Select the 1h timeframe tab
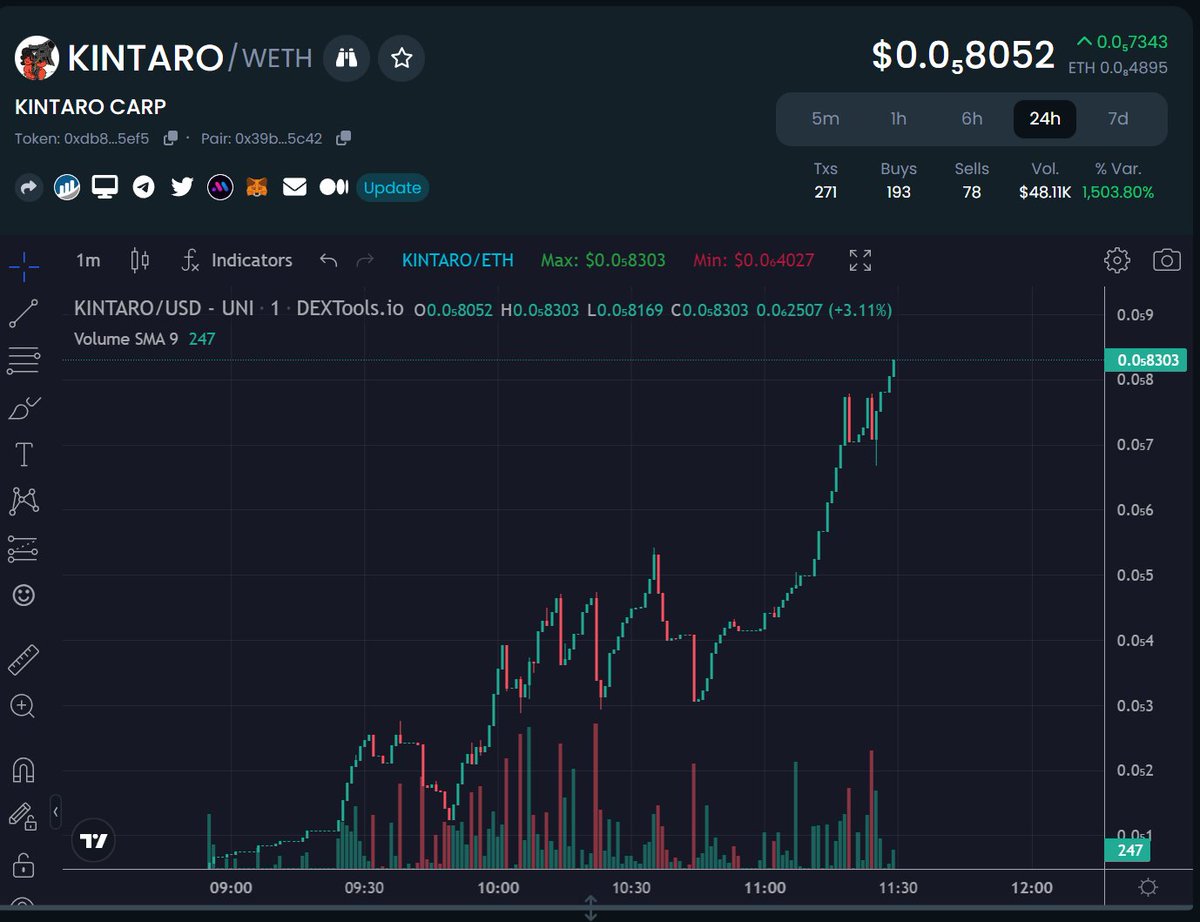Viewport: 1200px width, 922px height. (898, 119)
